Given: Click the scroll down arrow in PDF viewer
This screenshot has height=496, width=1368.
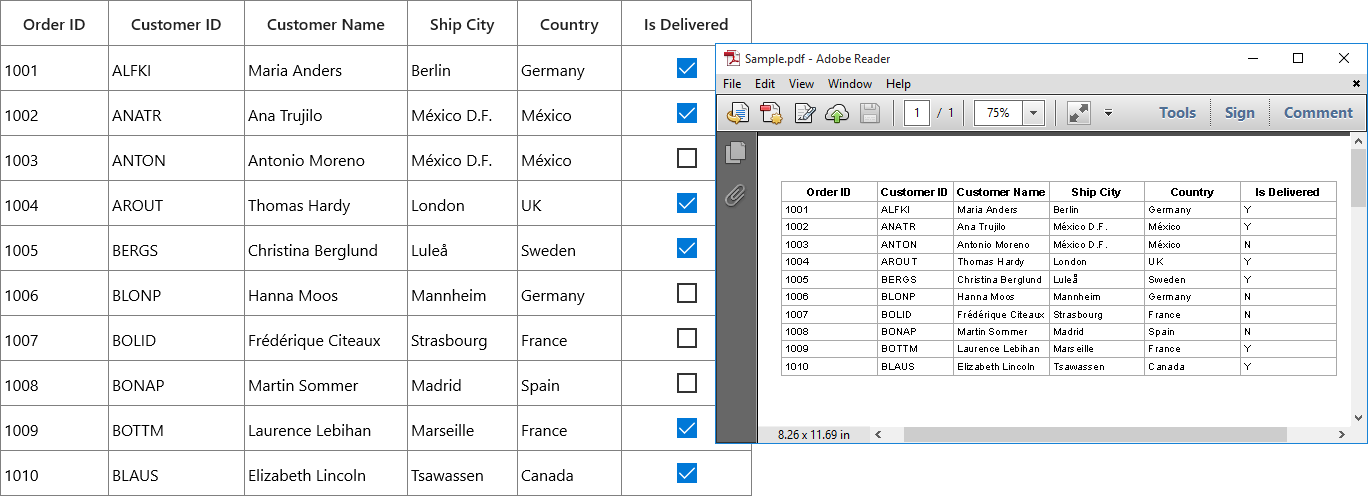Looking at the screenshot, I should 1358,418.
